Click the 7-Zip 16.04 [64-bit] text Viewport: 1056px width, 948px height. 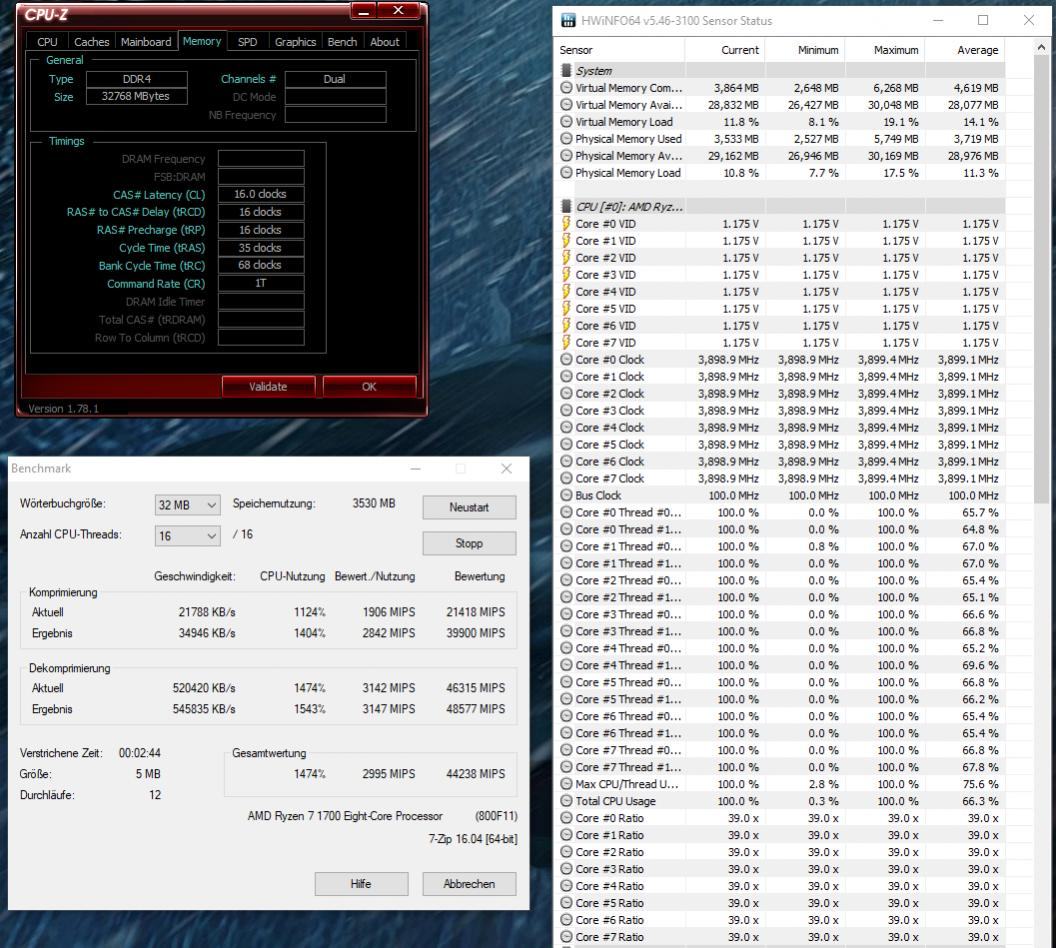click(x=473, y=839)
